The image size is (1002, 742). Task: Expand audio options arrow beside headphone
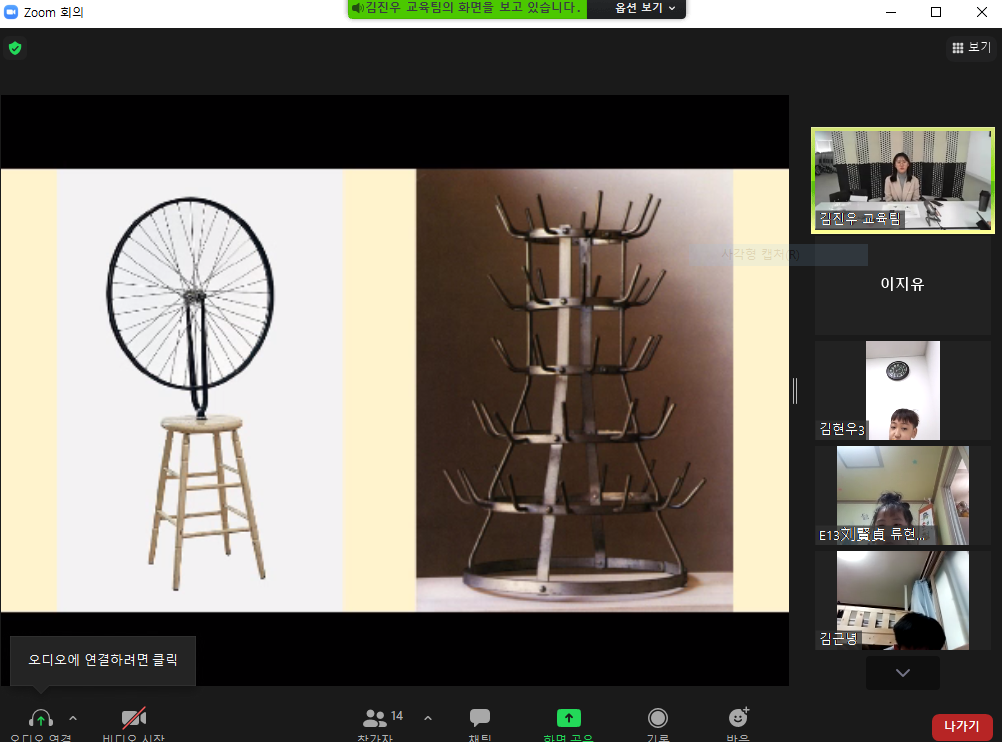tap(73, 718)
